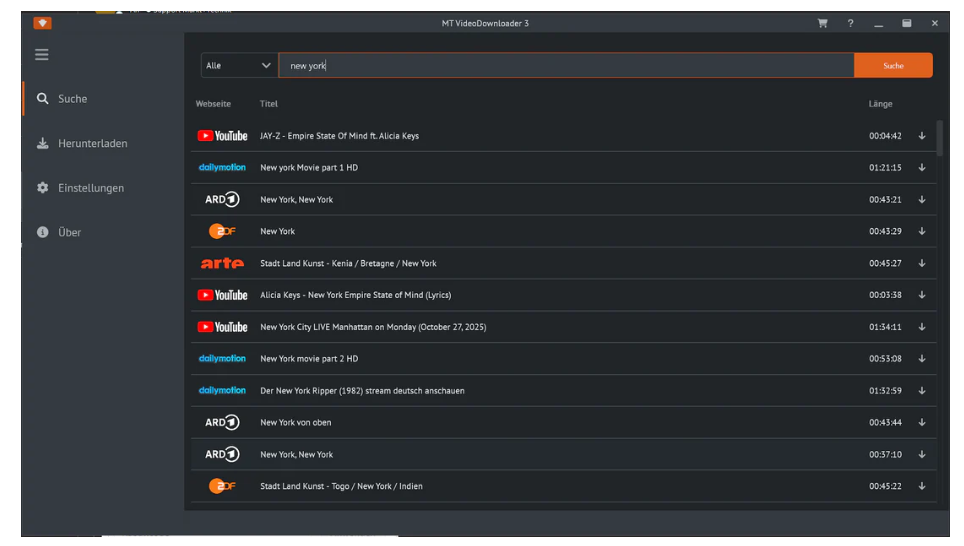Download Alicia Keys Empire State of Mind Lyrics
This screenshot has width=964, height=546.
tap(922, 295)
